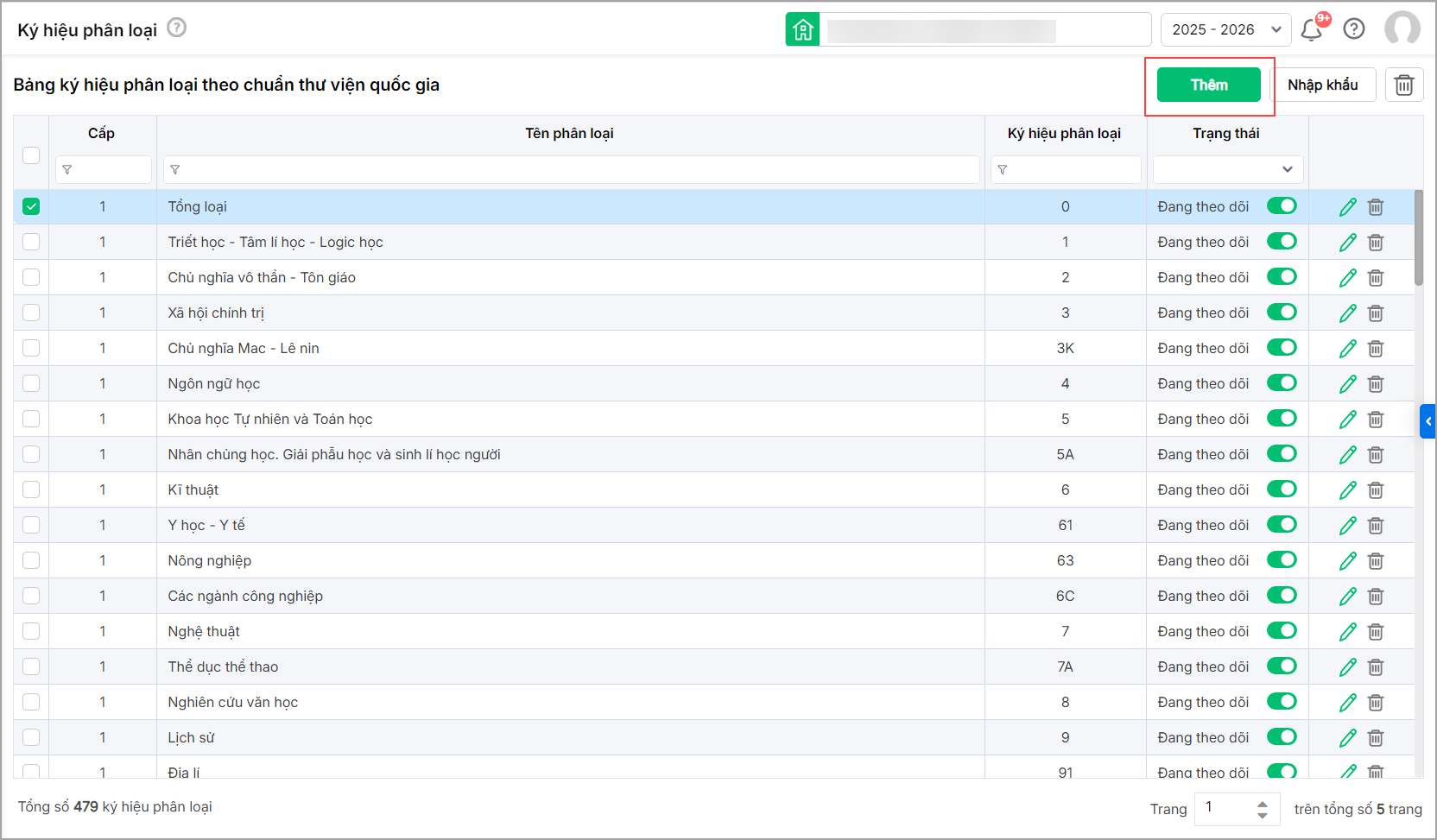Tick the select-all checkbox in table header
1437x840 pixels.
coord(31,155)
